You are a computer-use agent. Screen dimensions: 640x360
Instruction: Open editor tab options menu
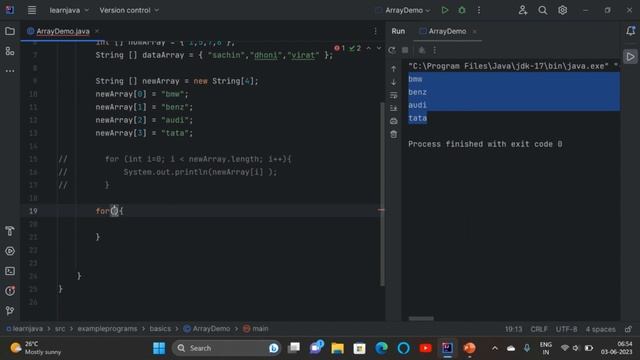(375, 31)
